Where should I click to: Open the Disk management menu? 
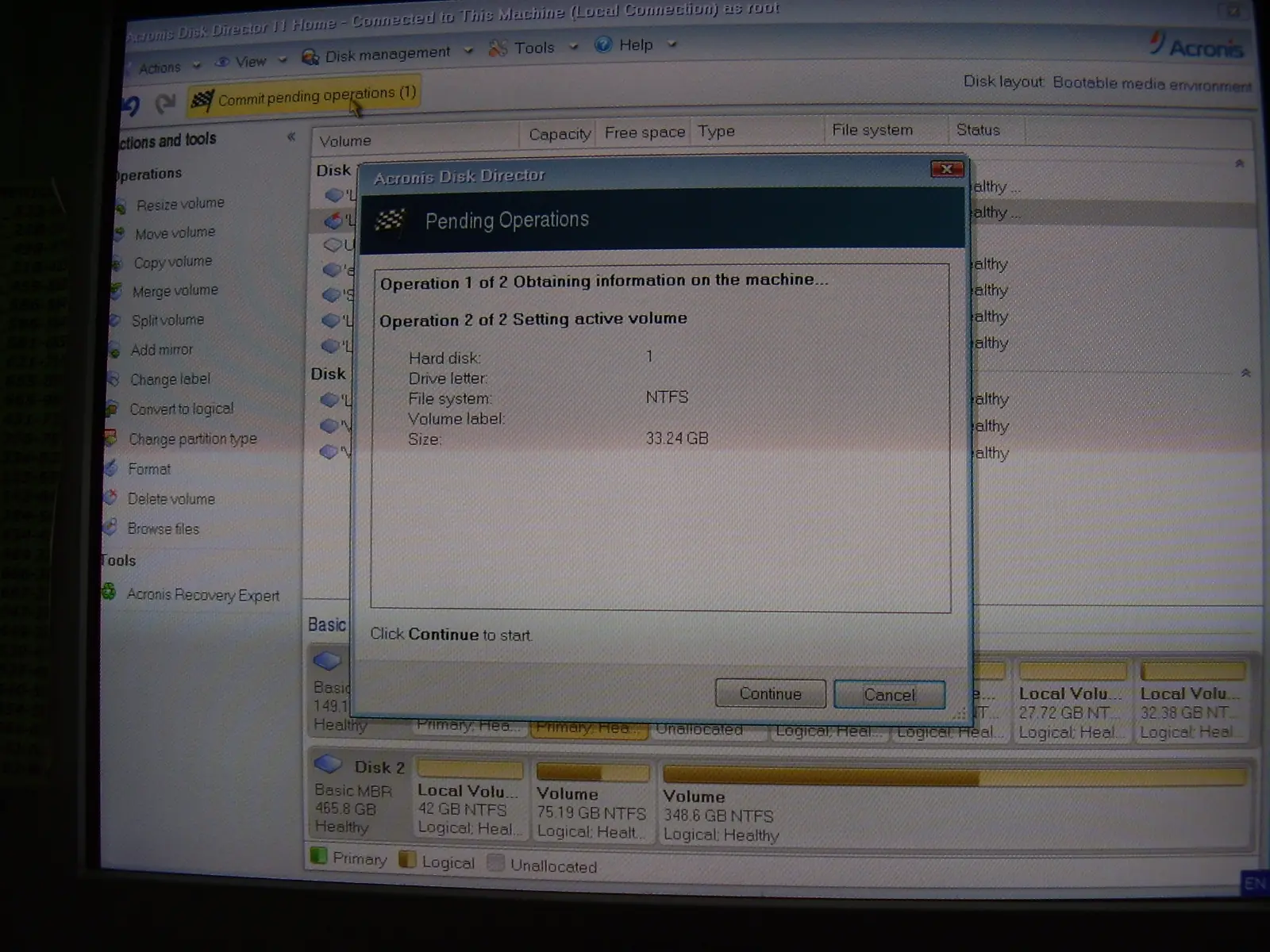tap(387, 54)
